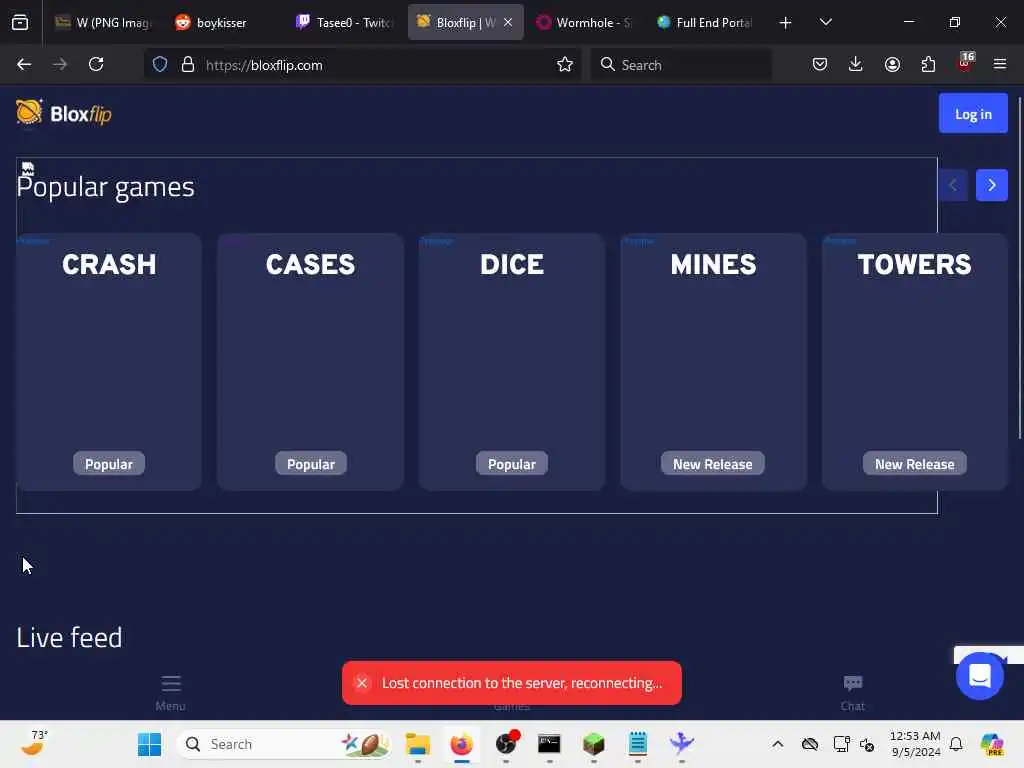Click the Popular badge on CRASH
Viewport: 1024px width, 768px height.
coord(109,464)
